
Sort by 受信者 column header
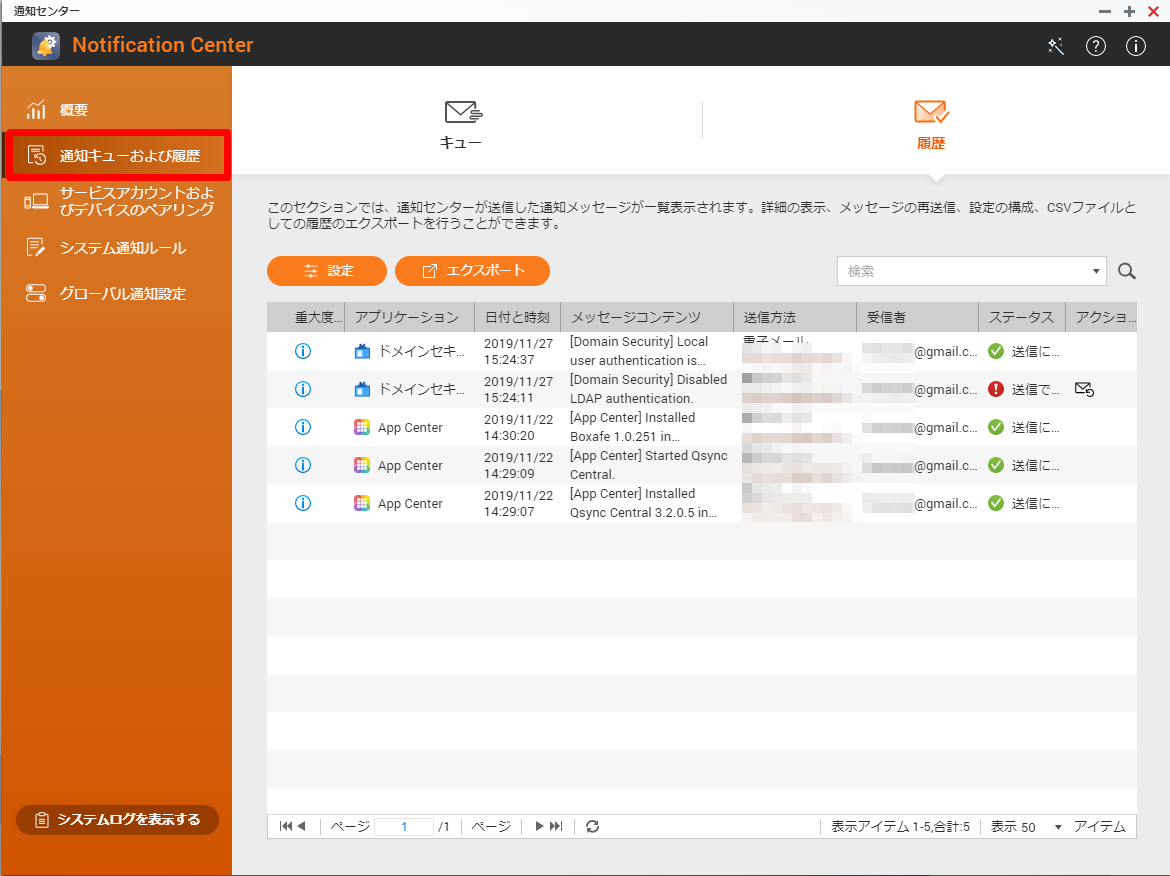[917, 317]
